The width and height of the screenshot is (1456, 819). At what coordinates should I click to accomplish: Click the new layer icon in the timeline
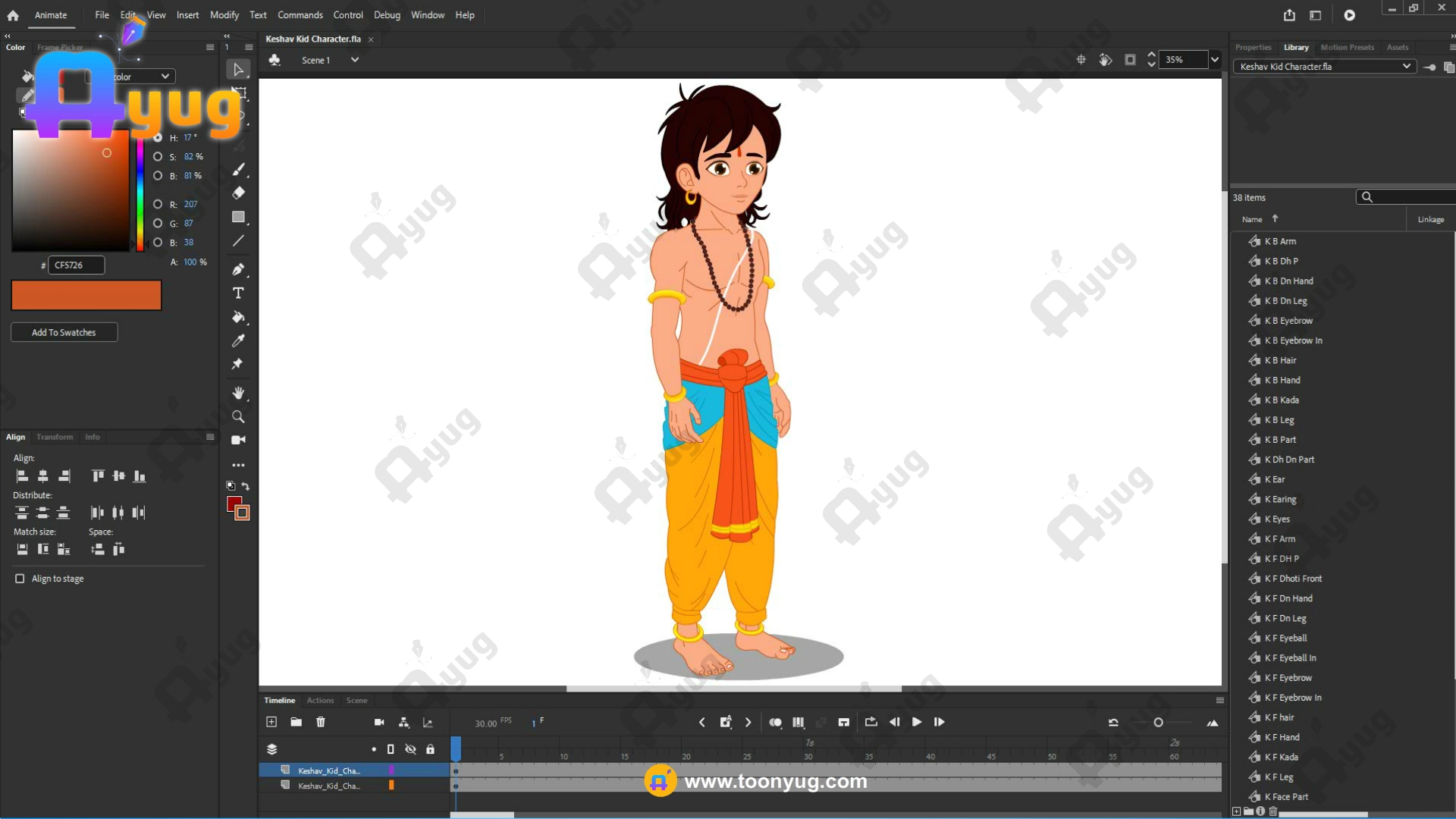(271, 722)
